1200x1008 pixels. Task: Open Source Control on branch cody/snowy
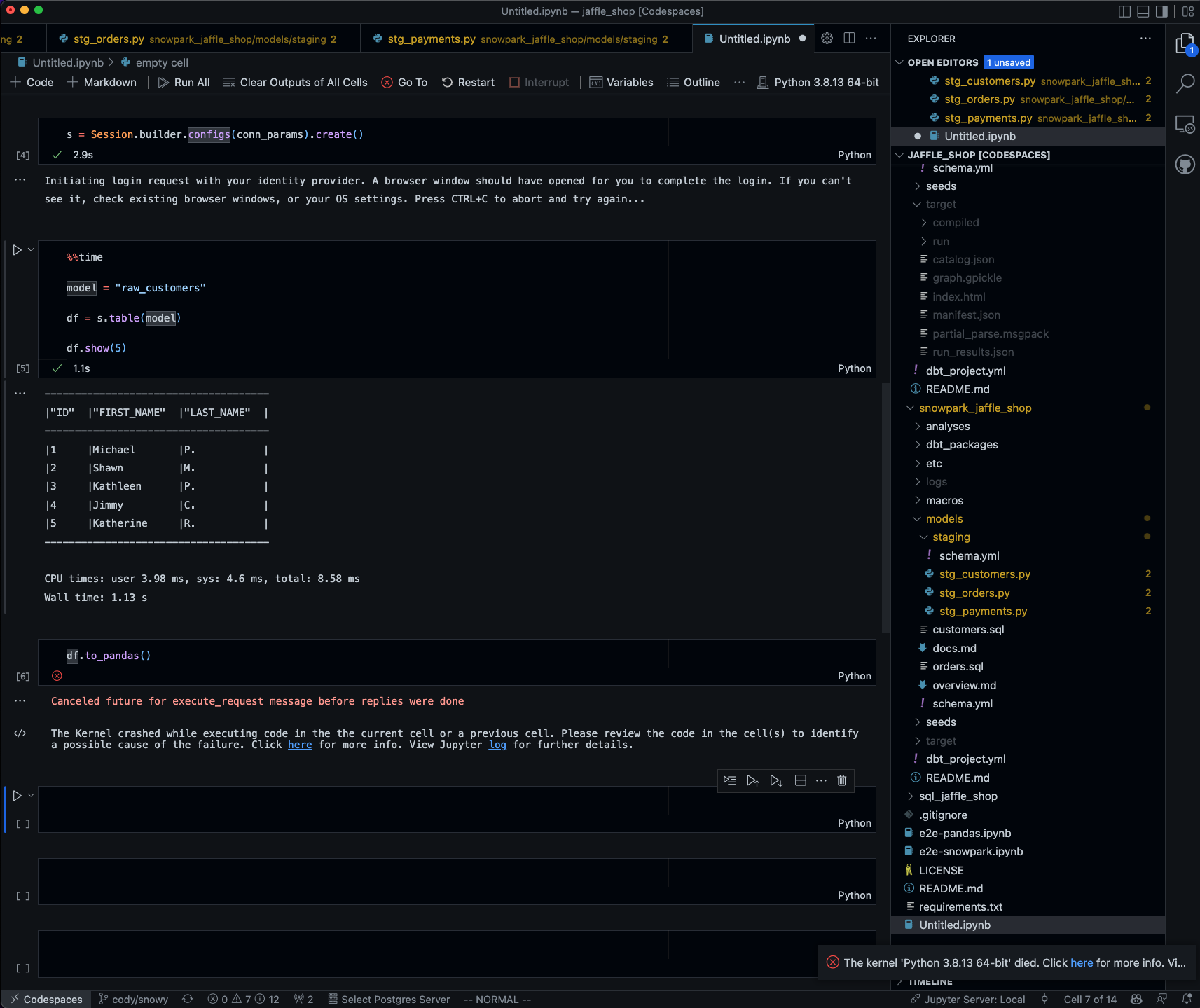click(x=133, y=999)
